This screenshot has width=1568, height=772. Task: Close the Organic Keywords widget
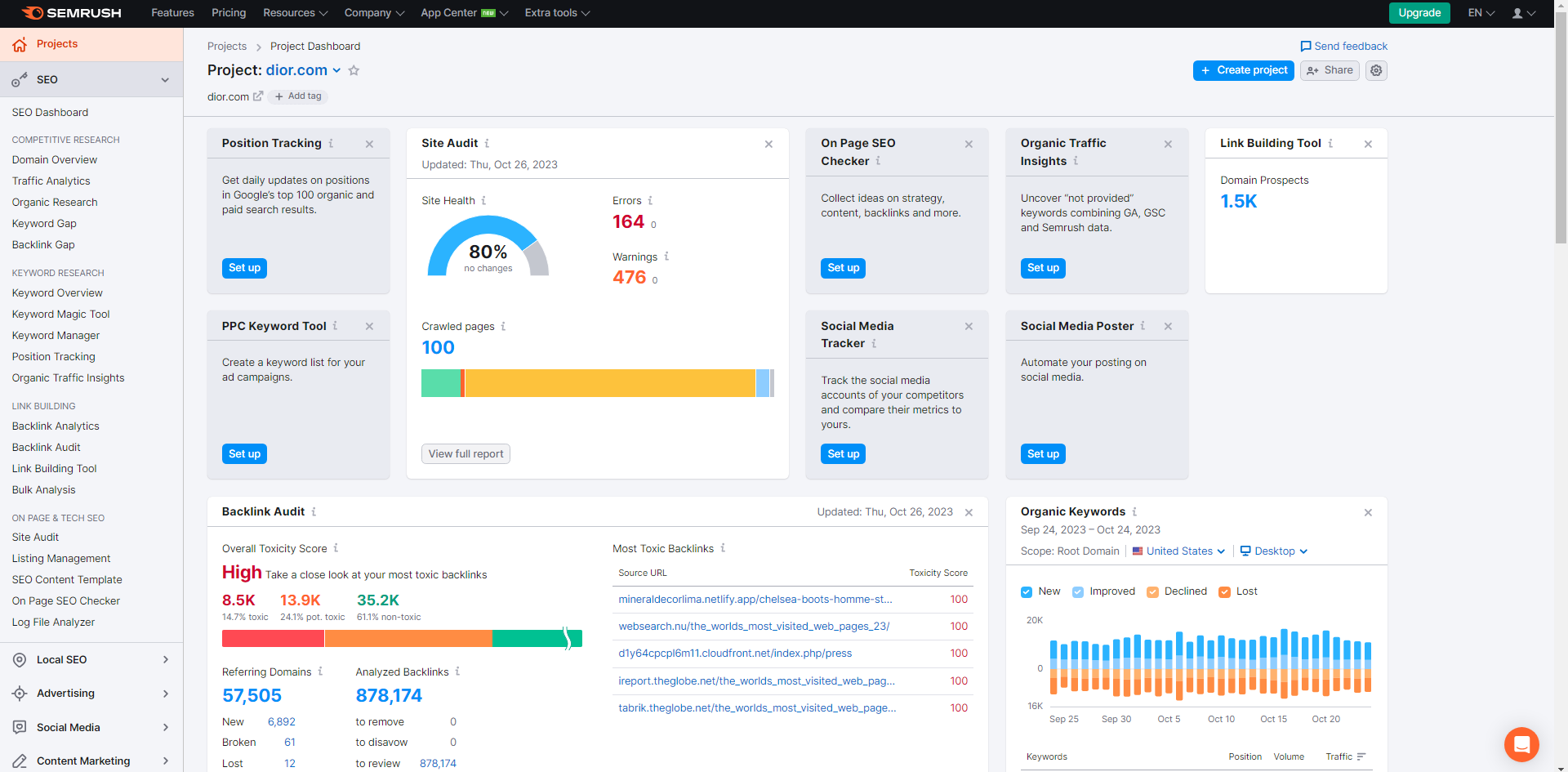tap(1368, 512)
